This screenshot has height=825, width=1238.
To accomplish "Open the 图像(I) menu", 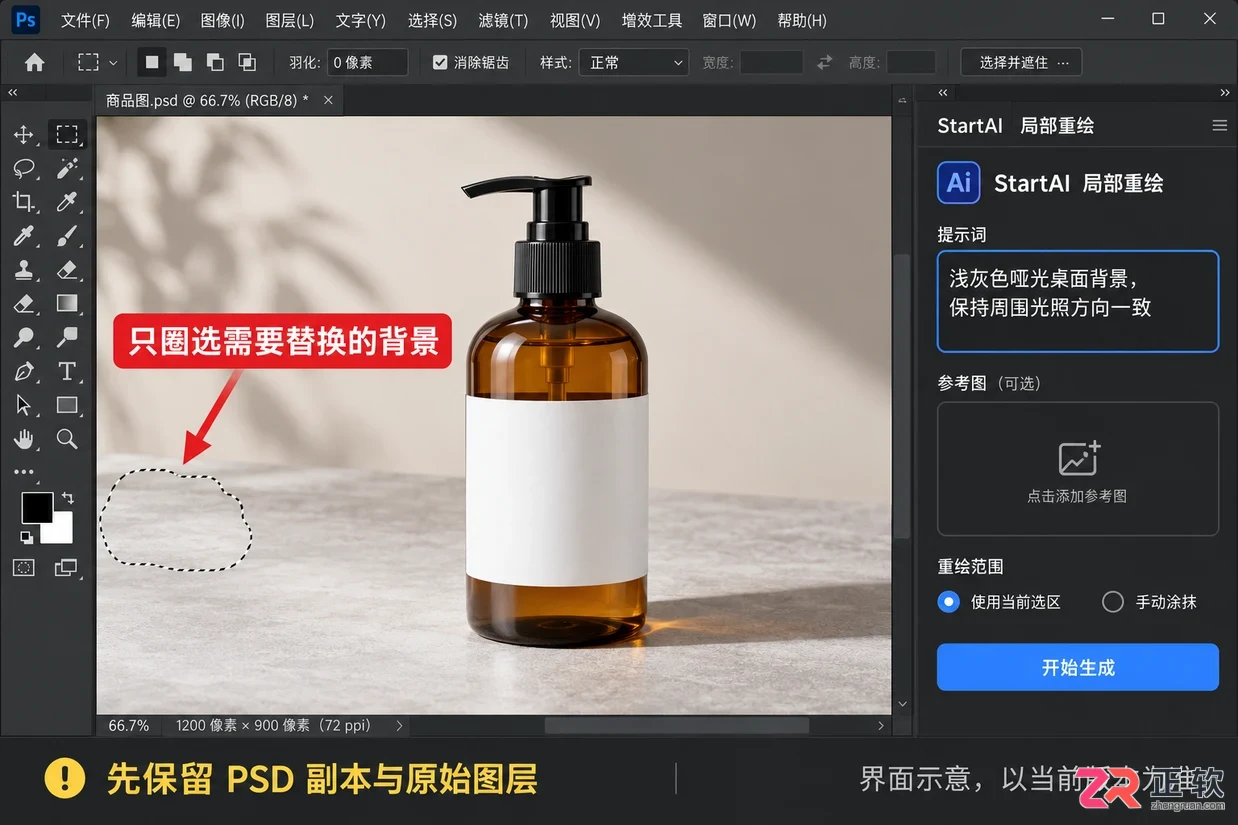I will (x=222, y=20).
